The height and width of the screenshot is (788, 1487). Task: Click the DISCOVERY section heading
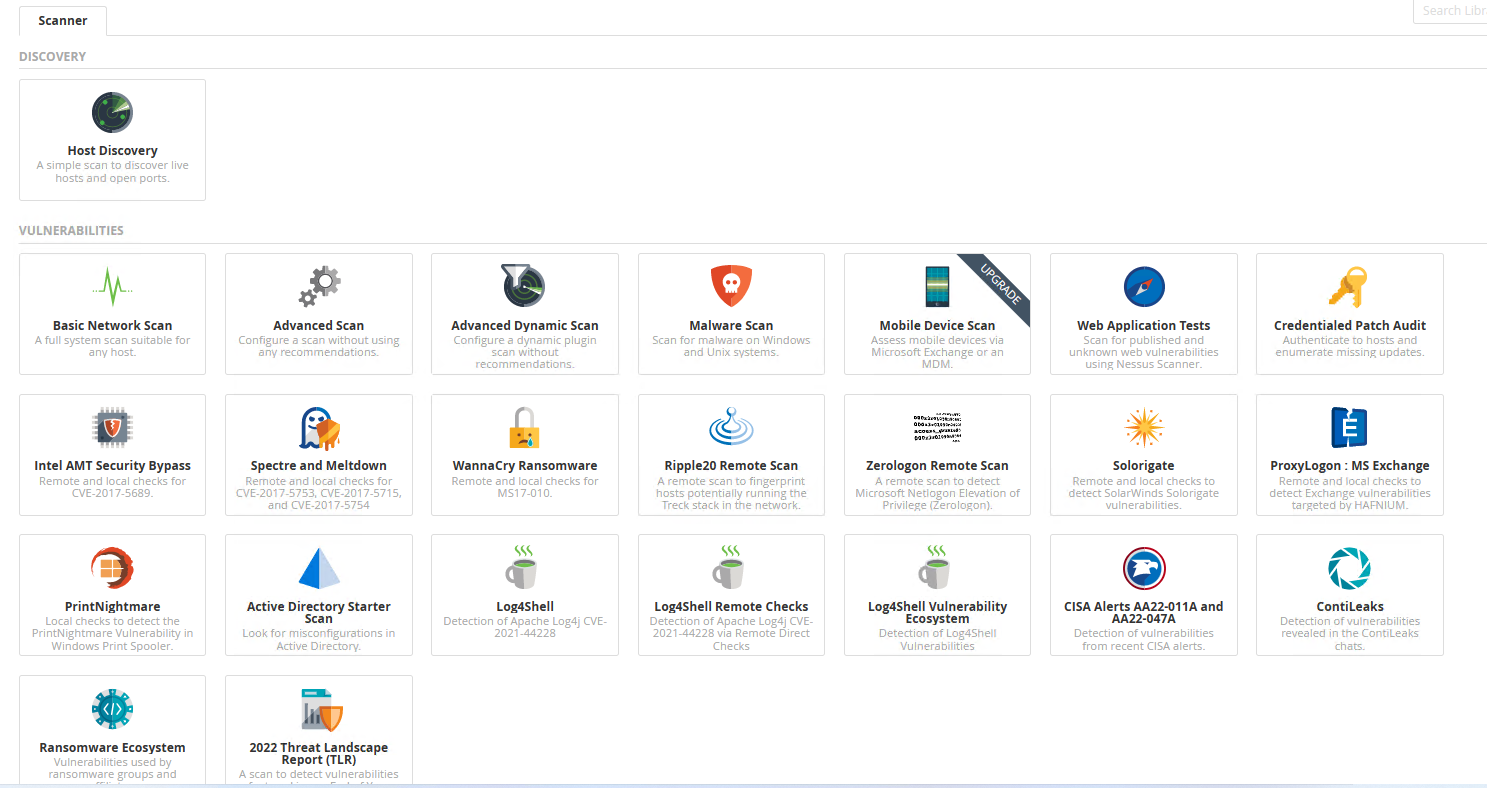click(x=52, y=57)
